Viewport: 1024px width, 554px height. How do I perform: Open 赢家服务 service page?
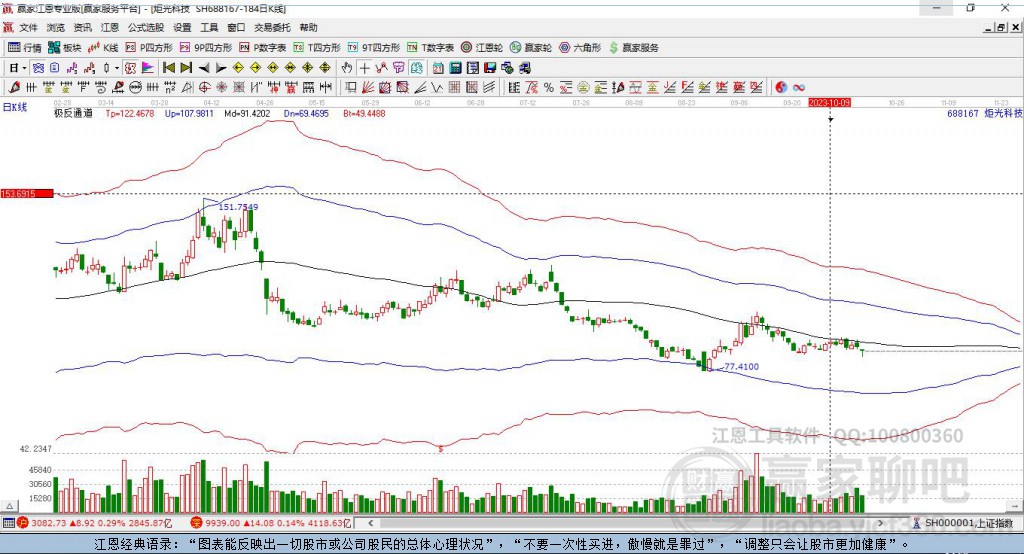click(x=633, y=48)
